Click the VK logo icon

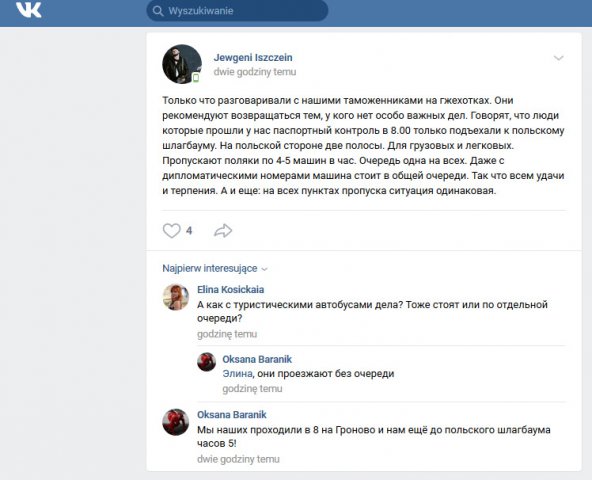[x=29, y=10]
